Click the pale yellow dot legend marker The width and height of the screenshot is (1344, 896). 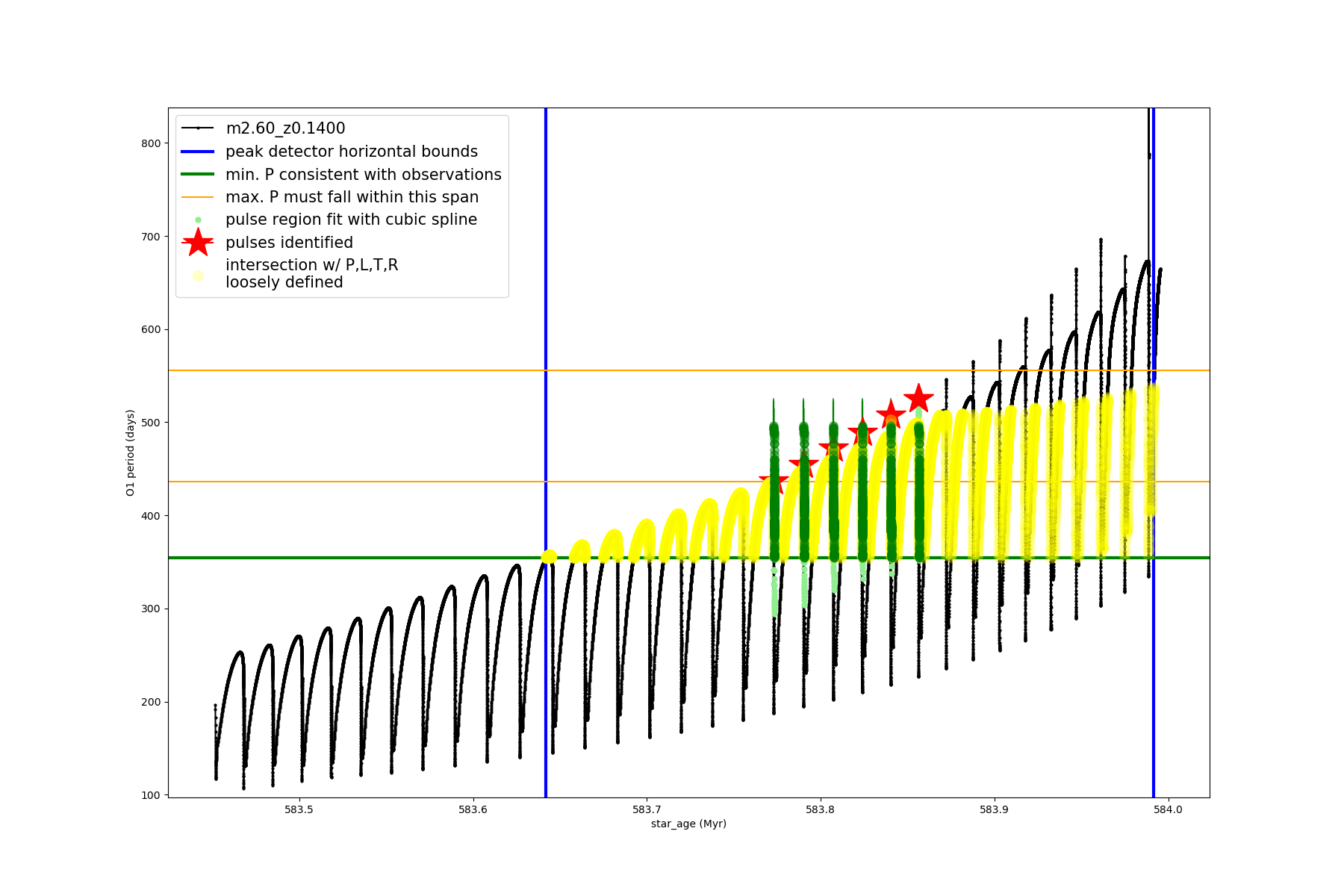pyautogui.click(x=198, y=276)
